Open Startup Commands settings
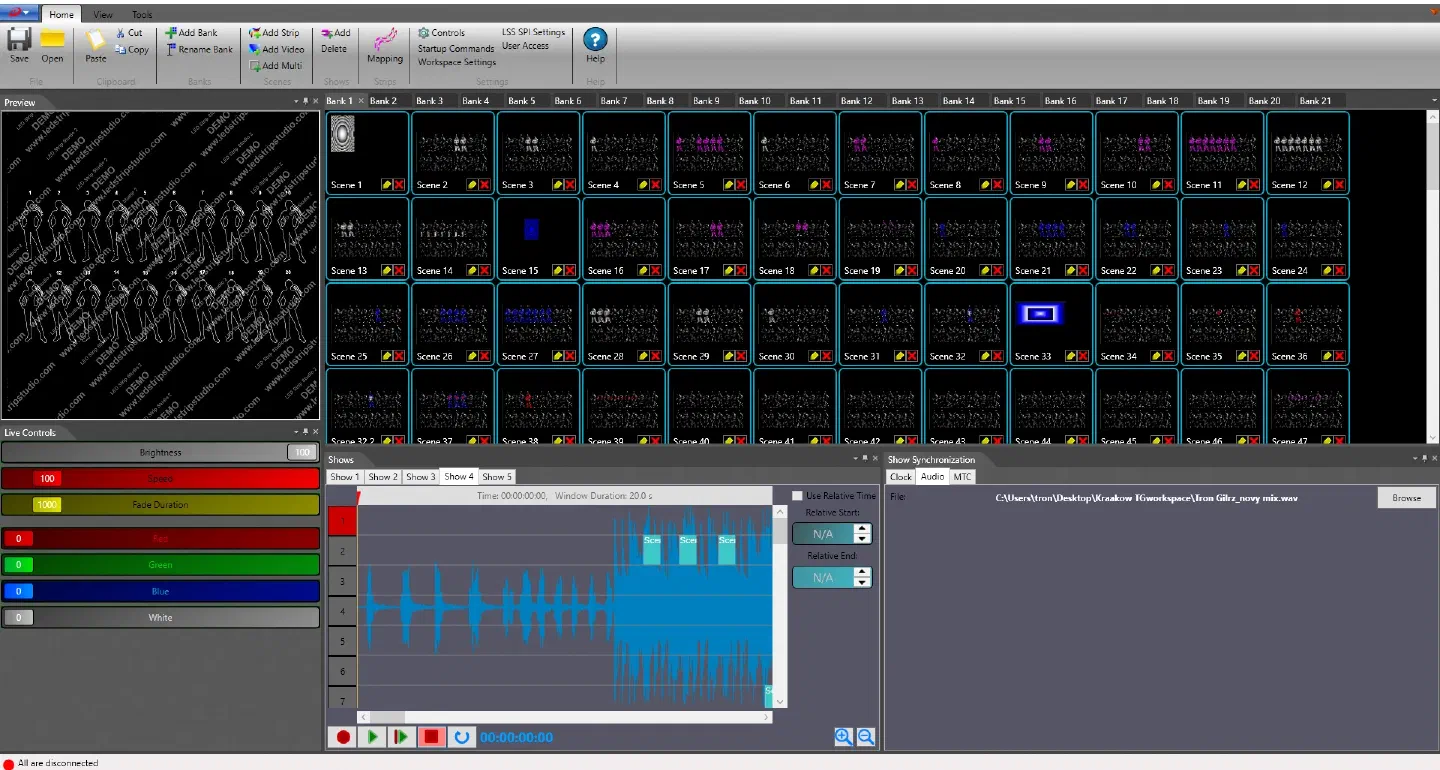The height and width of the screenshot is (770, 1440). point(456,48)
